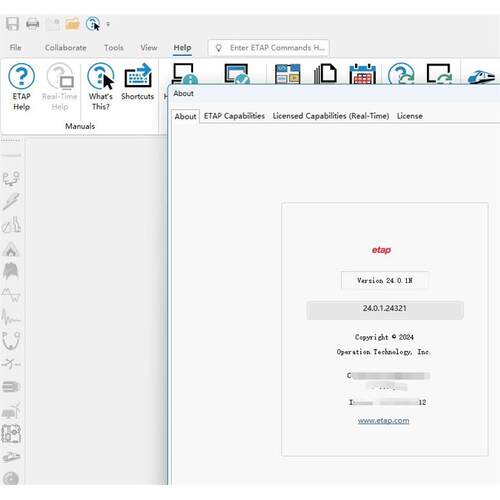
Task: Expand the quick access toolbar customize arrow
Action: [x=108, y=24]
